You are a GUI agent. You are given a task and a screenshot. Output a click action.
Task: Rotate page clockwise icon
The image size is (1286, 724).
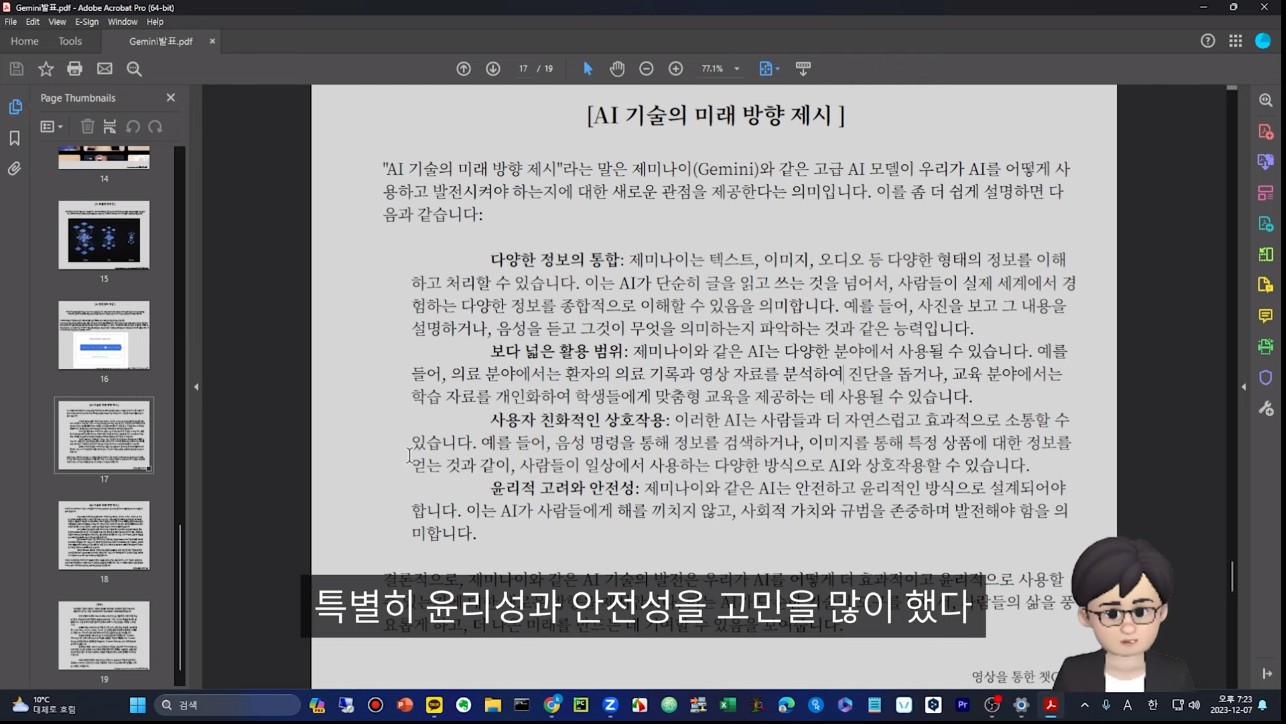click(x=155, y=127)
